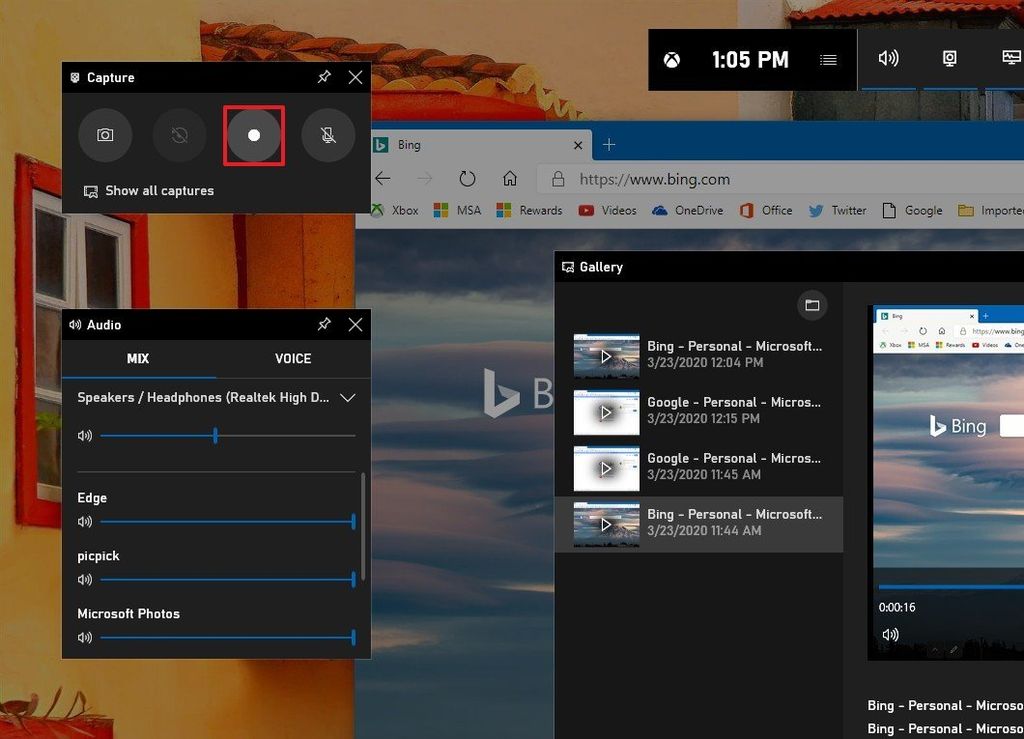Mute Microsoft Photos audio
The width and height of the screenshot is (1024, 739).
point(85,637)
